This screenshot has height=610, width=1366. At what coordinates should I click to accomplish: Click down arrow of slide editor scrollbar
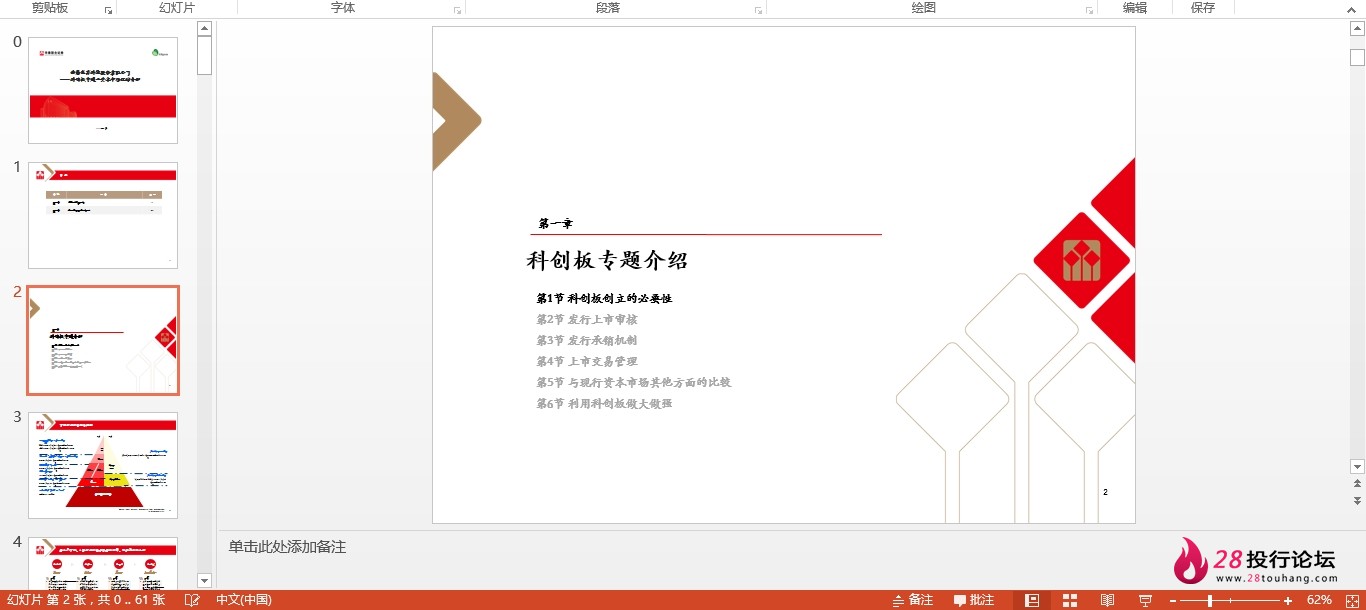point(1357,466)
